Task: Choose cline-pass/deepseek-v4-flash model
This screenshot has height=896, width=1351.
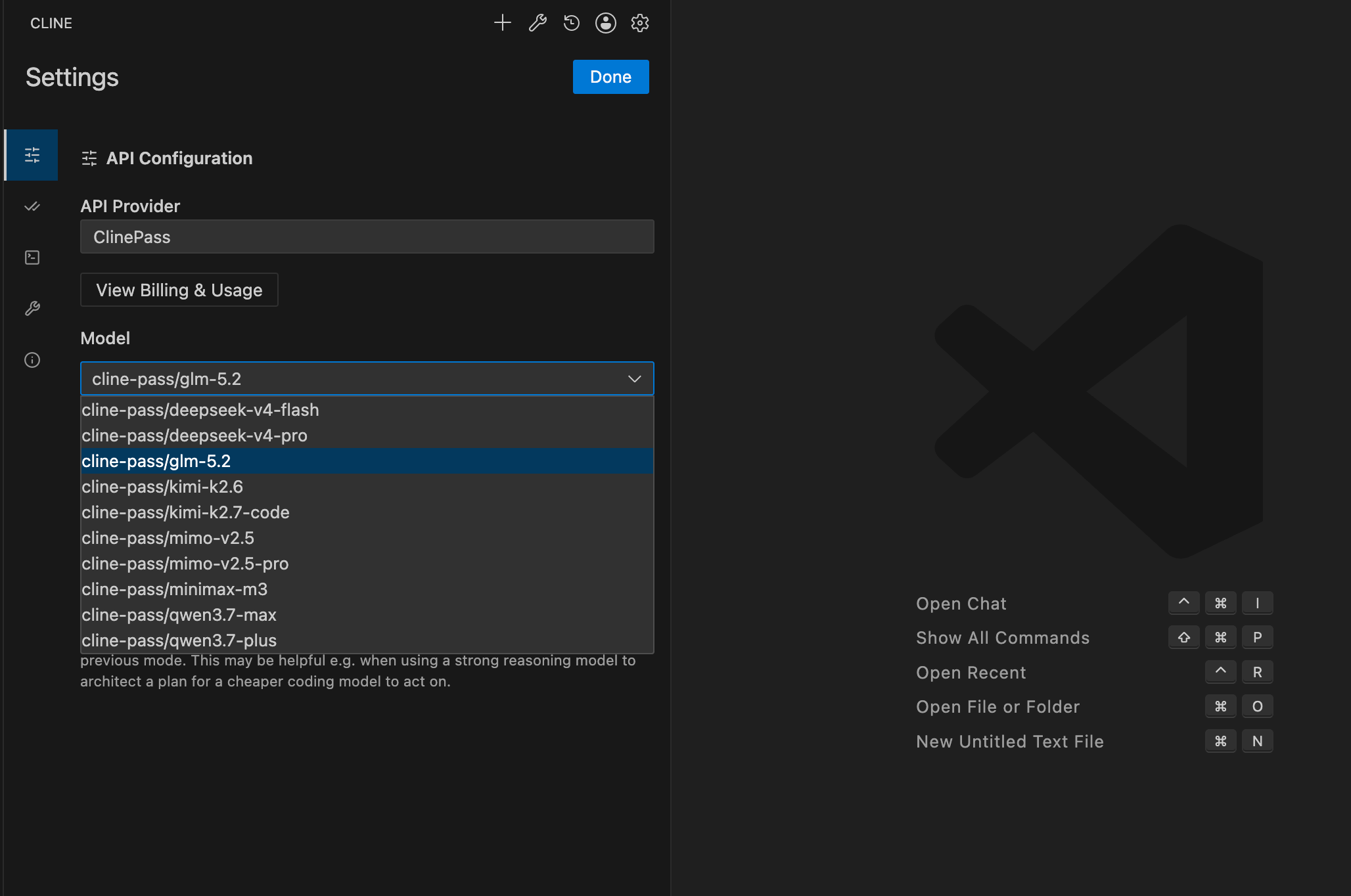Action: click(x=367, y=410)
